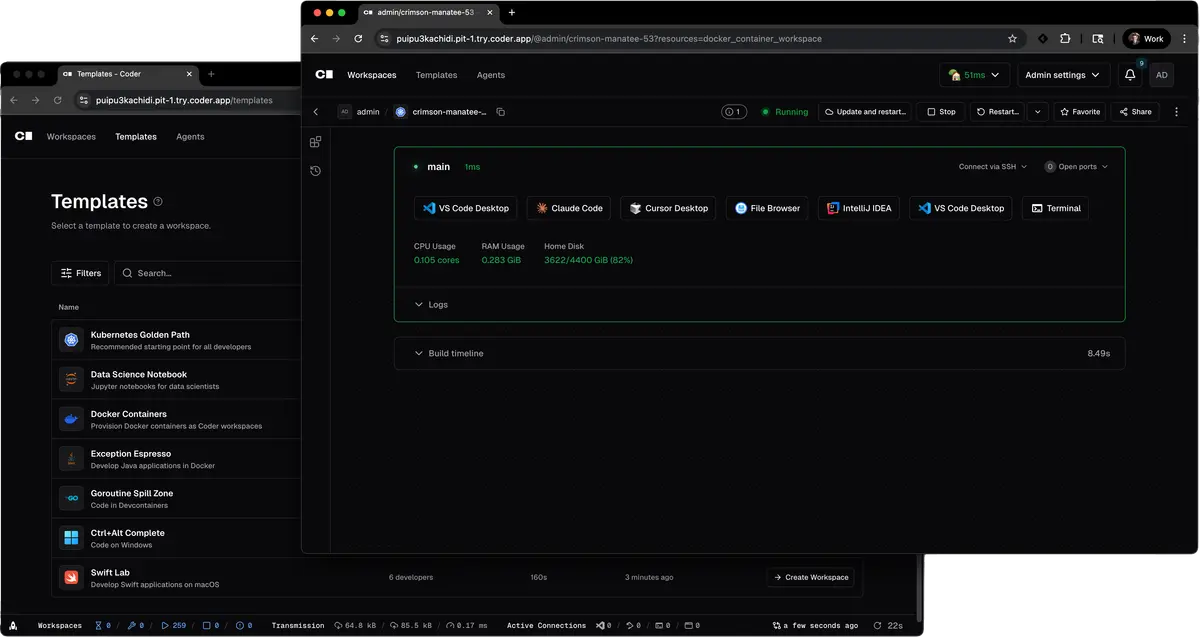
Task: Open new tab in Templates window
Action: pyautogui.click(x=211, y=74)
